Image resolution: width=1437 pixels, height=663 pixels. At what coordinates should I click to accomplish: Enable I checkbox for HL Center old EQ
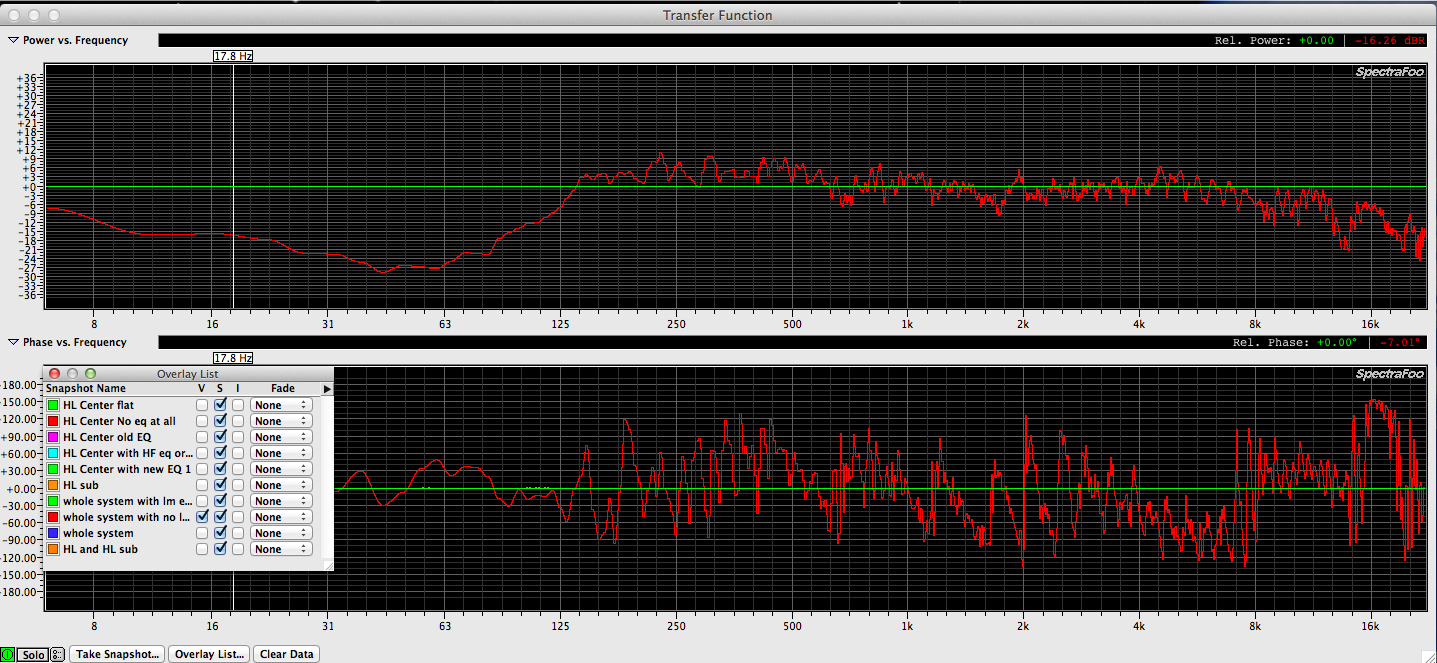click(238, 437)
